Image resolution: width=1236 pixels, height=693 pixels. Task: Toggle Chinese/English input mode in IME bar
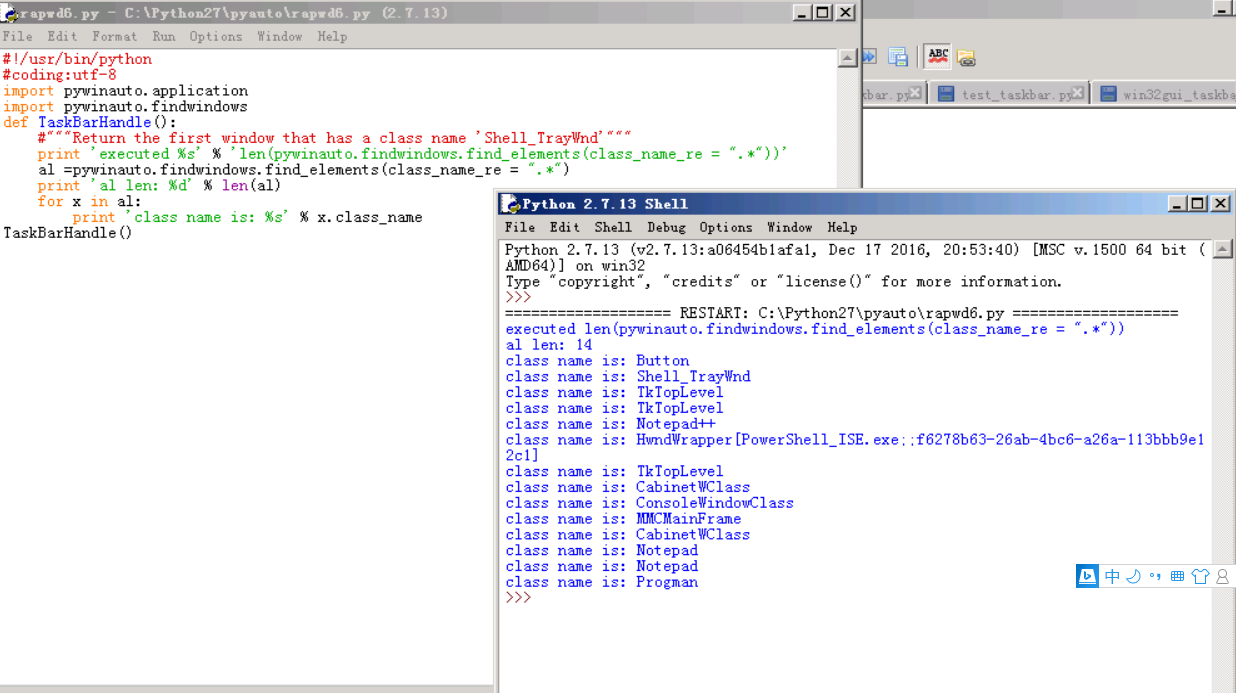(x=1112, y=576)
